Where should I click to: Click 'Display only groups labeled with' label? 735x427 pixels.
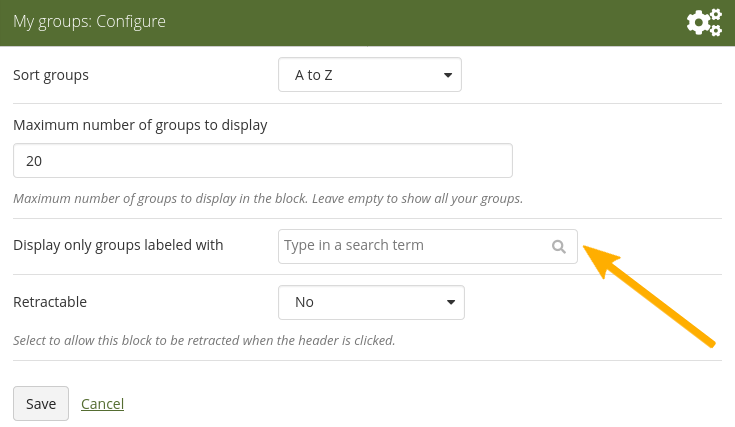tap(118, 245)
